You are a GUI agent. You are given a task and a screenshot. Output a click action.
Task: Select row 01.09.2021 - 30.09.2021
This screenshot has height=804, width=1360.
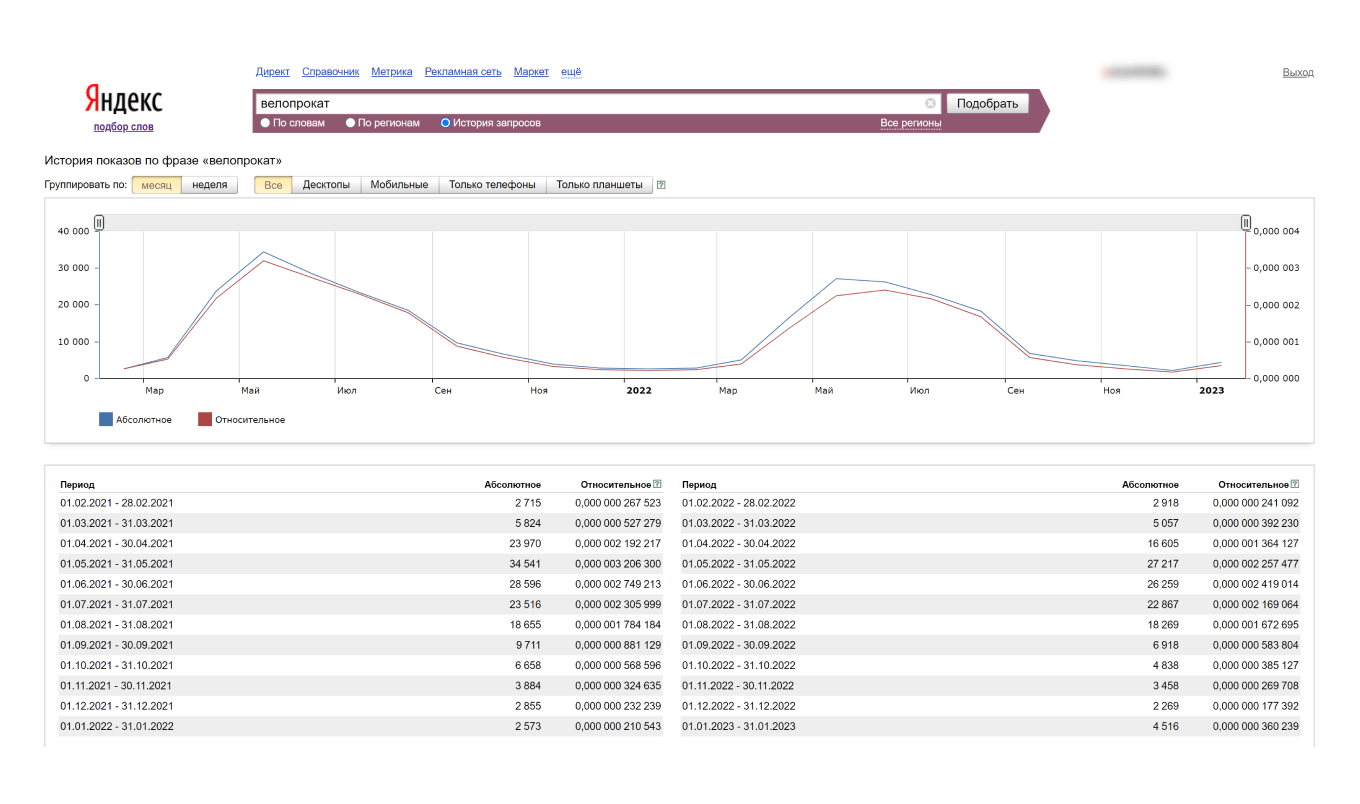pyautogui.click(x=361, y=645)
